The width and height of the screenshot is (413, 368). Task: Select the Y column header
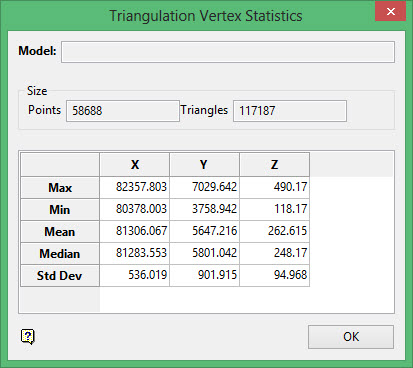(x=204, y=165)
